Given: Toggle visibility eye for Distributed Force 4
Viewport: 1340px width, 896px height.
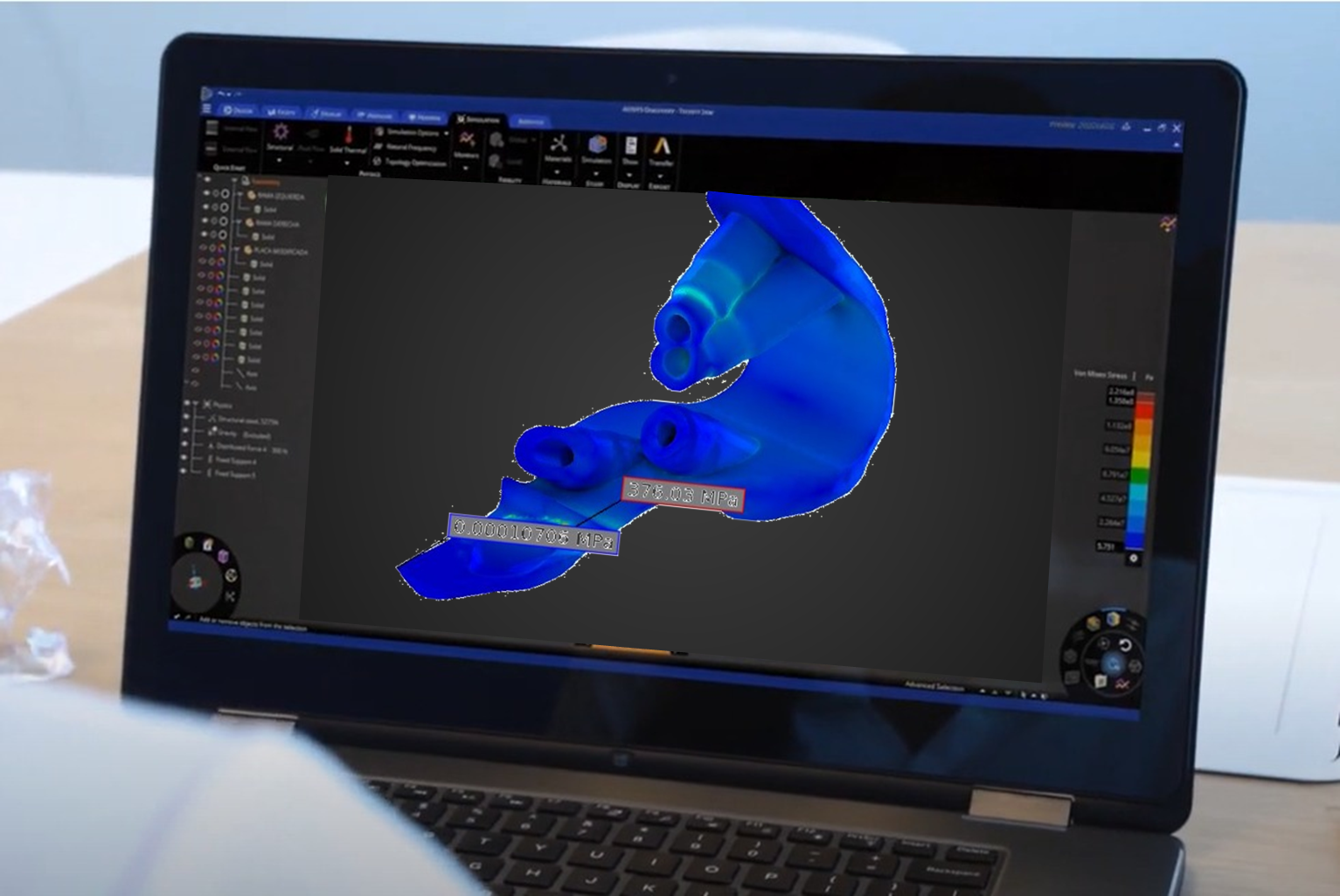Looking at the screenshot, I should pyautogui.click(x=184, y=445).
